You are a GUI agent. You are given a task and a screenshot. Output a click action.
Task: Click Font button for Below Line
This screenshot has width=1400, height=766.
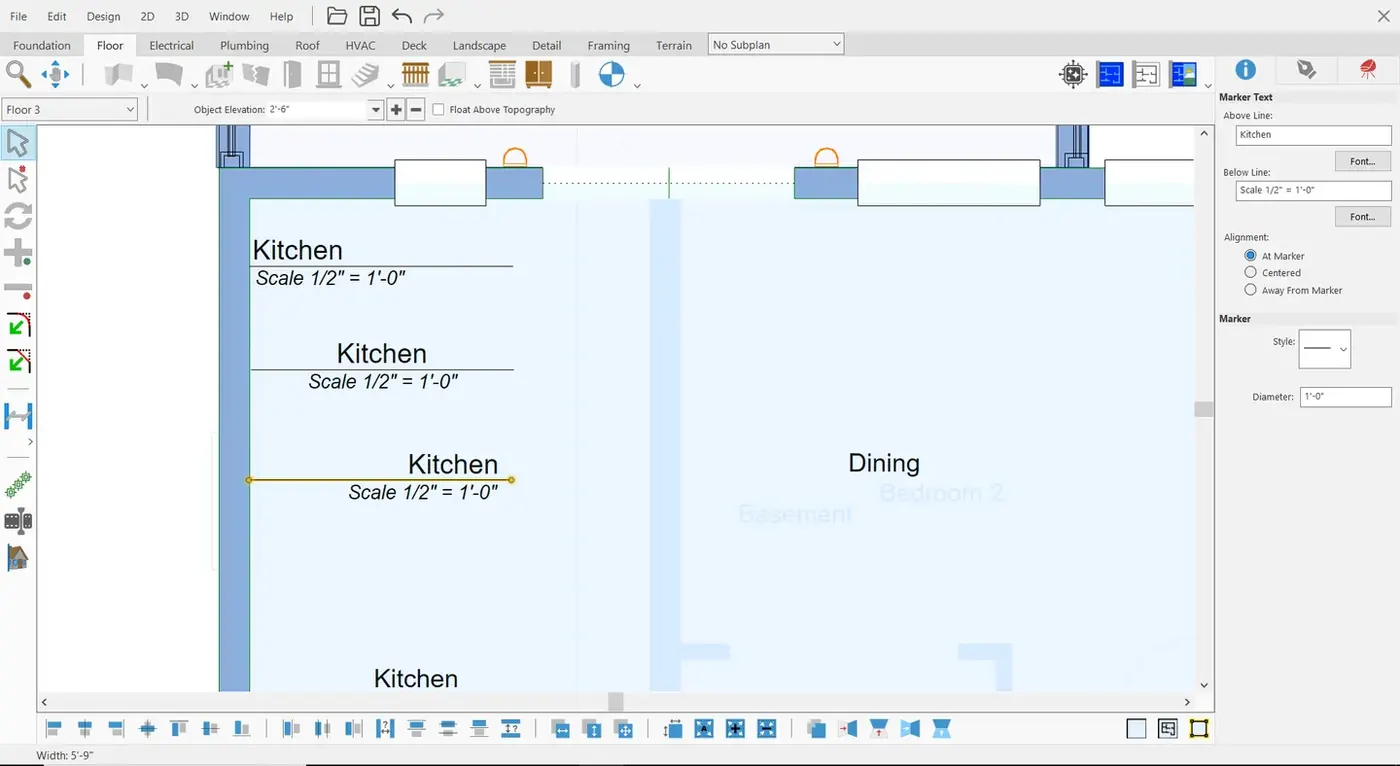tap(1363, 217)
